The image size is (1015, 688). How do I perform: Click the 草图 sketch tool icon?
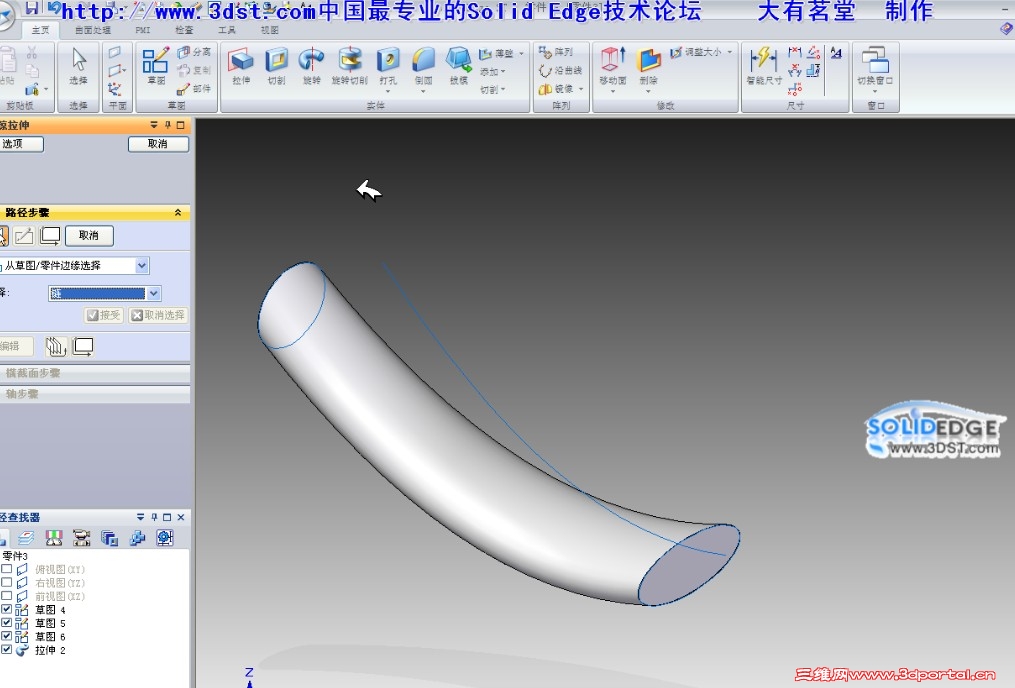coord(155,60)
